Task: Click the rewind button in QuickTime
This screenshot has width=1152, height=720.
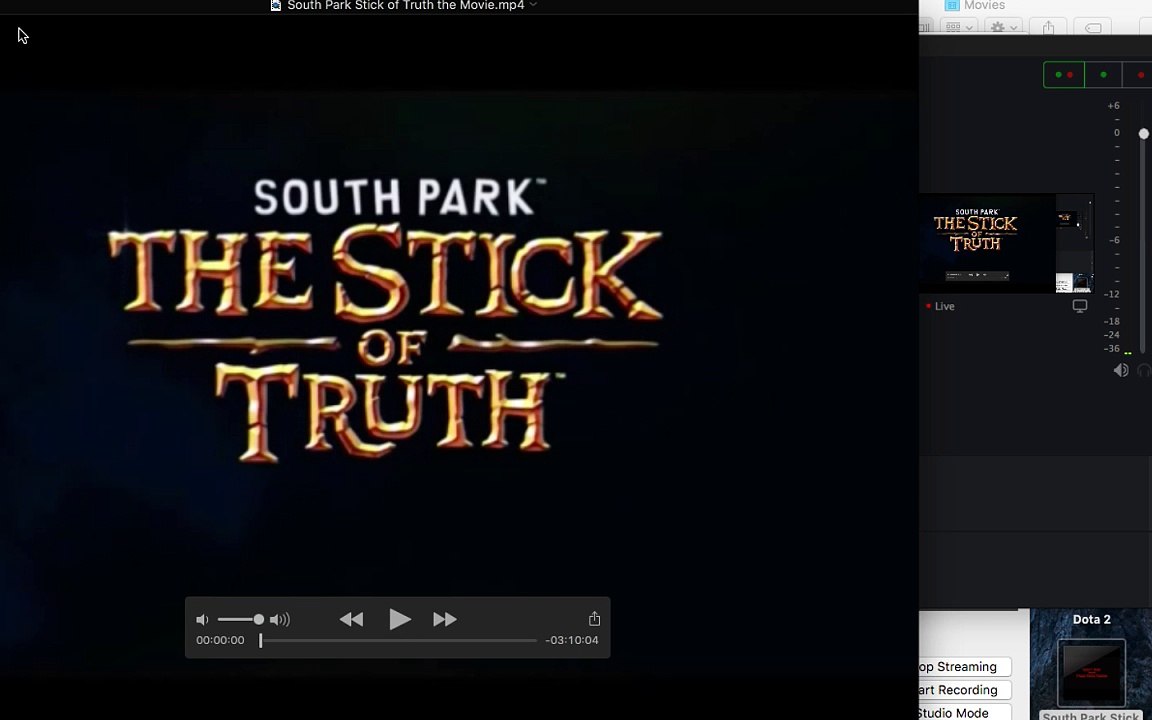Action: click(351, 619)
